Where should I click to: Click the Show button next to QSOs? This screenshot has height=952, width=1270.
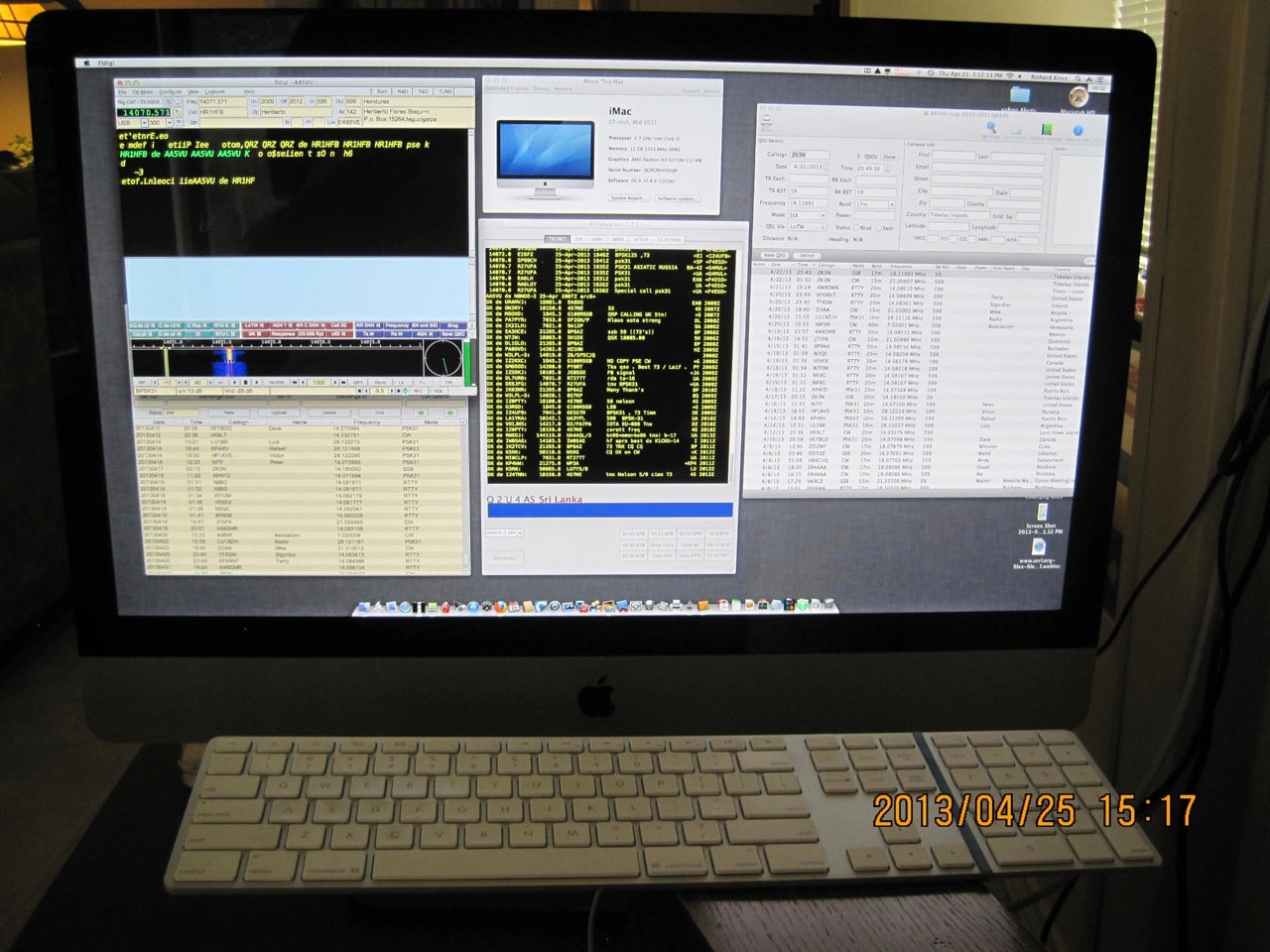pyautogui.click(x=889, y=157)
